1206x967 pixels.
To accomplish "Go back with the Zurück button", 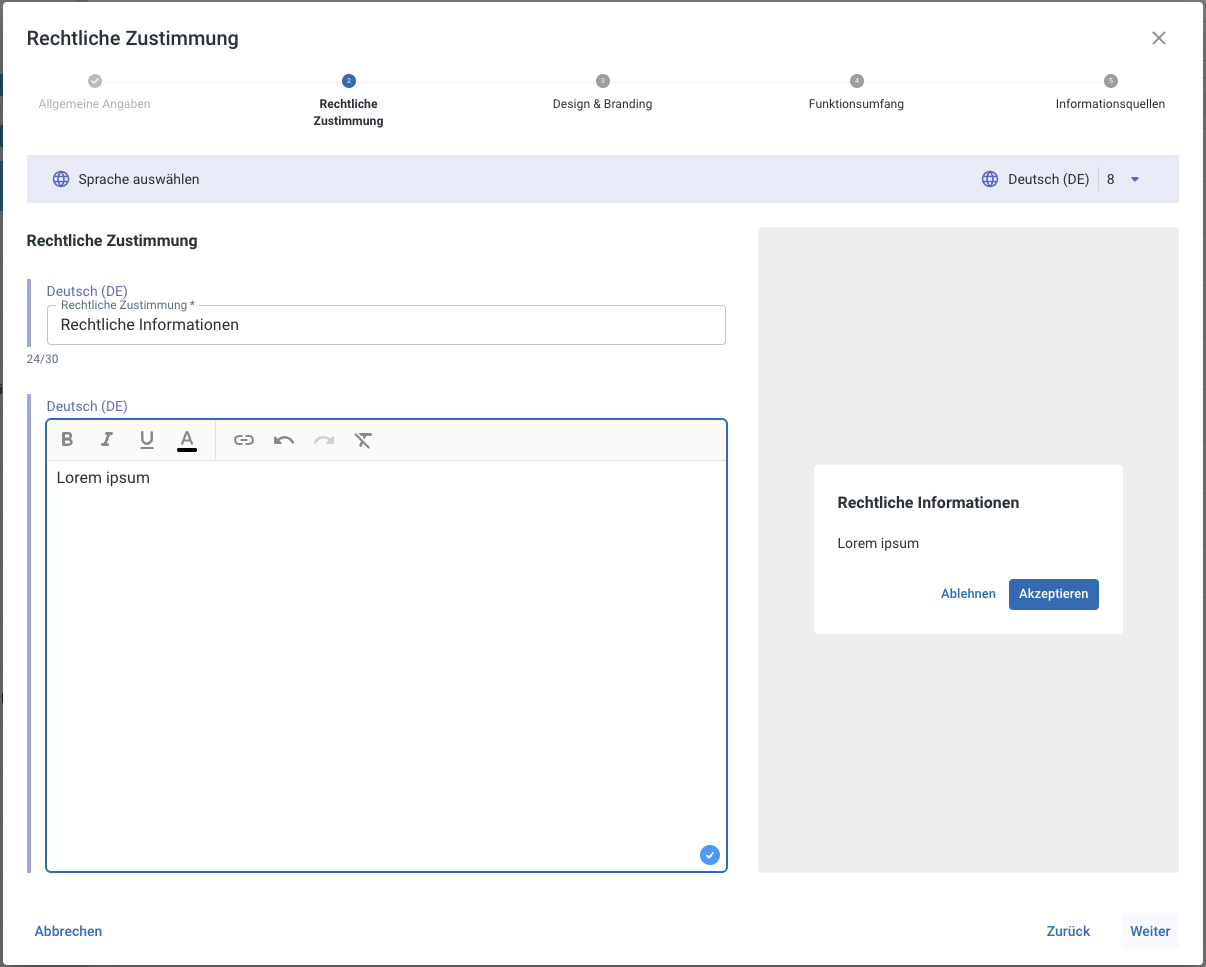I will (x=1068, y=931).
